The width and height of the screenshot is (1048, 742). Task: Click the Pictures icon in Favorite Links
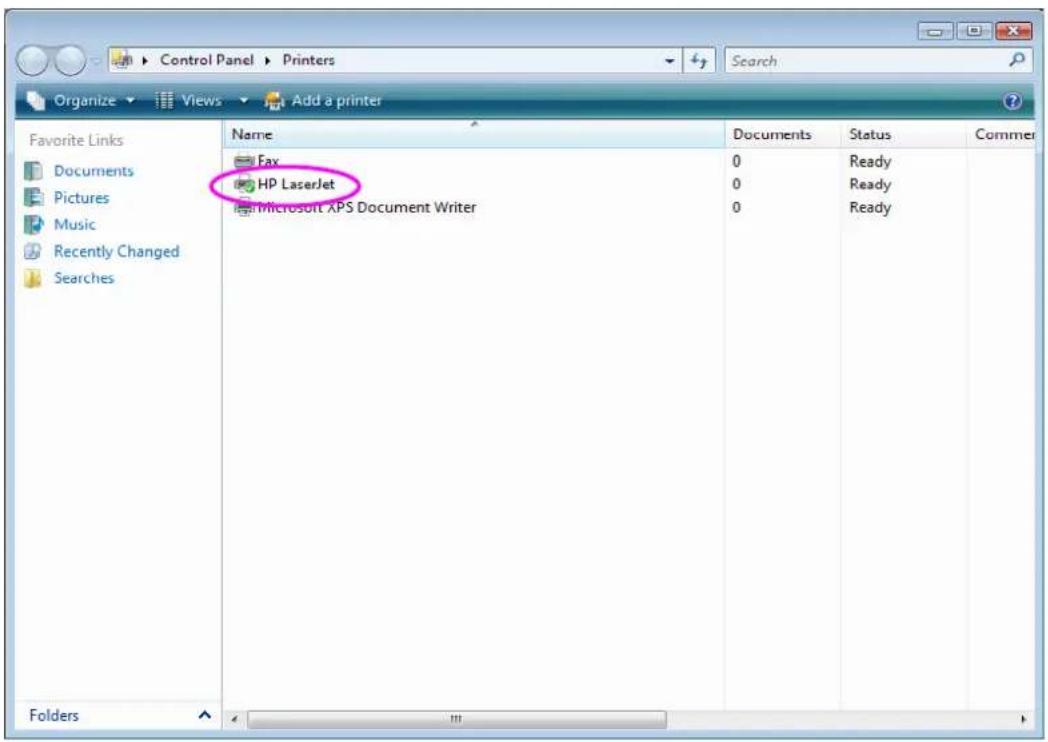point(33,198)
